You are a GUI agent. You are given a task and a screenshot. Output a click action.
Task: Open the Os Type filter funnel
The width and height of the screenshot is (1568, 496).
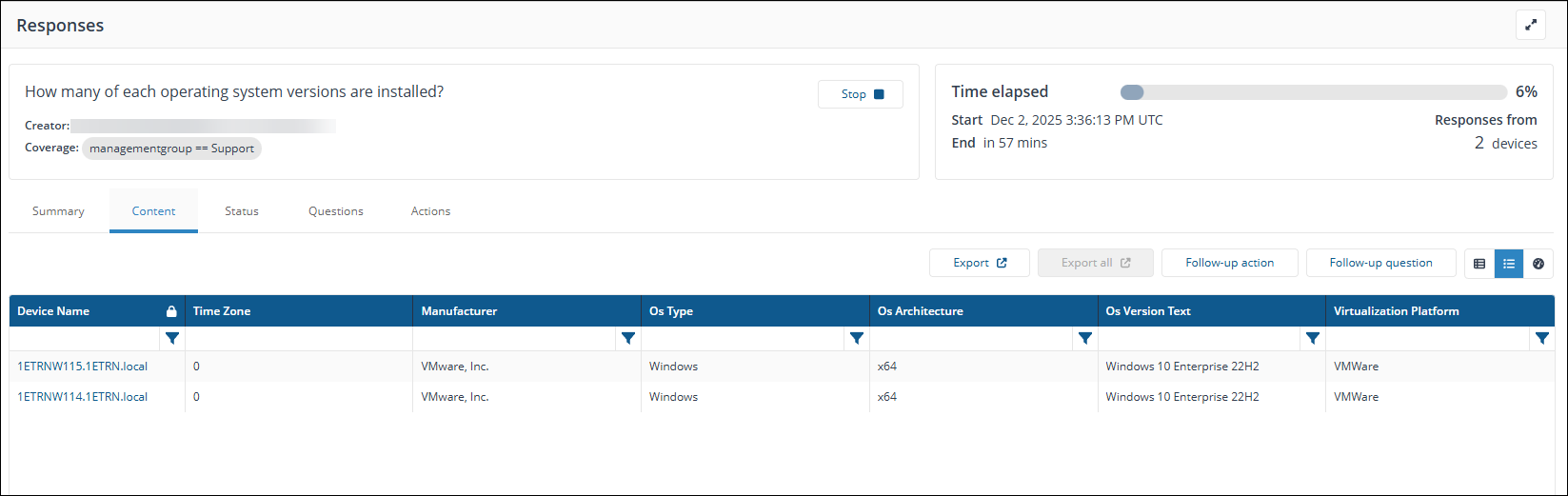coord(856,338)
